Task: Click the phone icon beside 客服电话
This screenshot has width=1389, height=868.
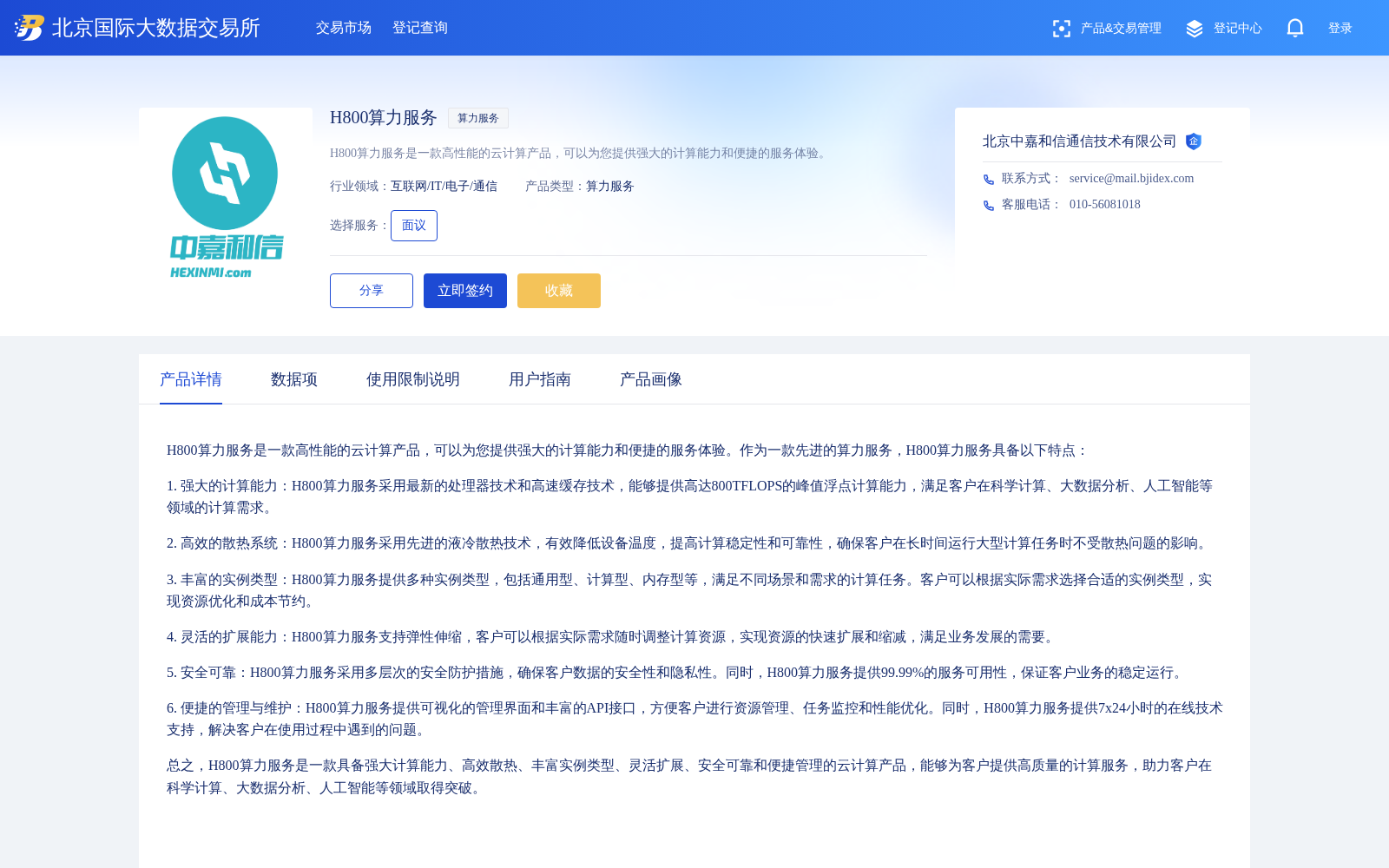Action: (989, 206)
